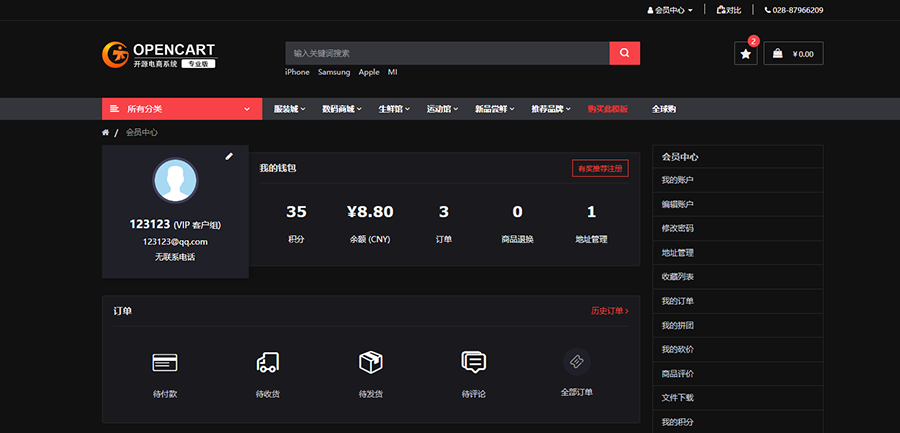The height and width of the screenshot is (433, 900).
Task: Click the 会员中心 breadcrumb link
Action: 142,132
